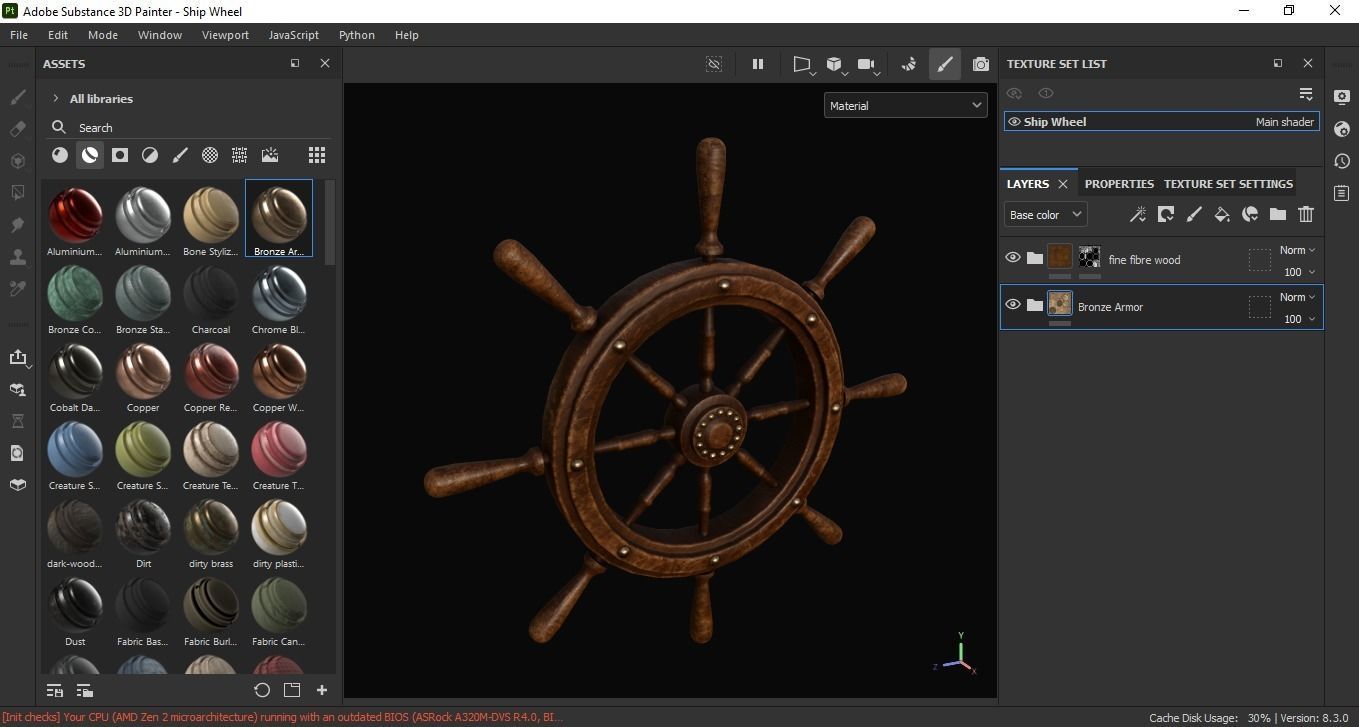This screenshot has height=727, width=1359.
Task: Open the Python menu
Action: point(357,35)
